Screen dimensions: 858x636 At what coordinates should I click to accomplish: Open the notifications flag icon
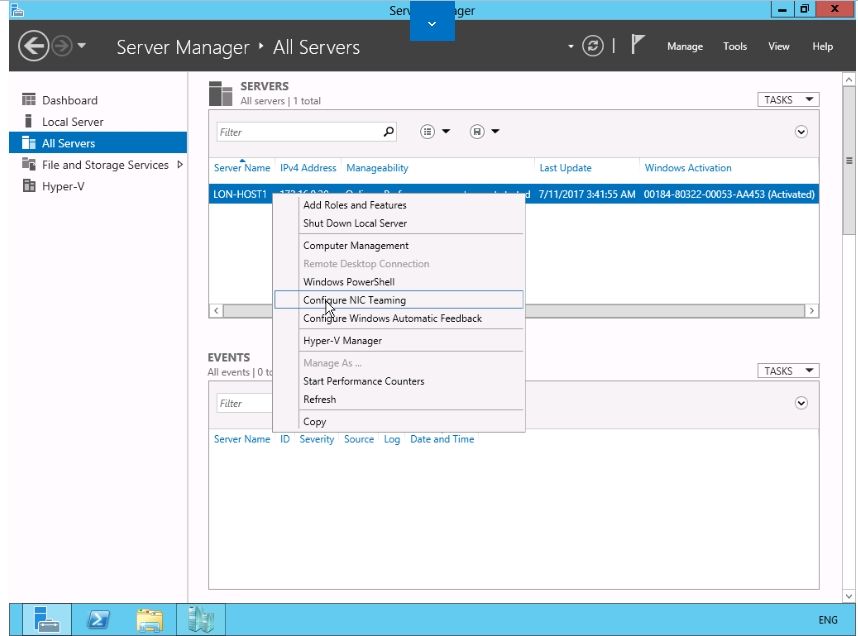pyautogui.click(x=638, y=46)
